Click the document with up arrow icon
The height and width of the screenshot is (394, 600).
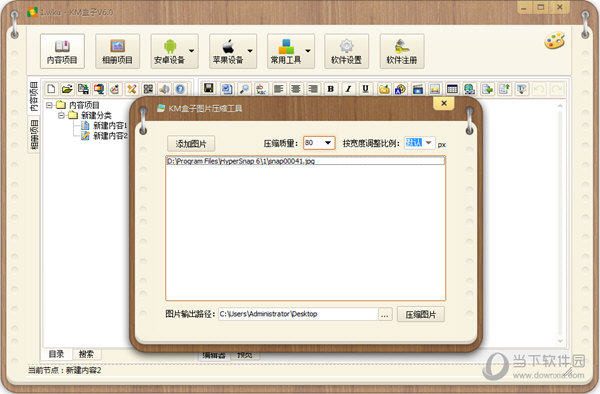pyautogui.click(x=504, y=89)
